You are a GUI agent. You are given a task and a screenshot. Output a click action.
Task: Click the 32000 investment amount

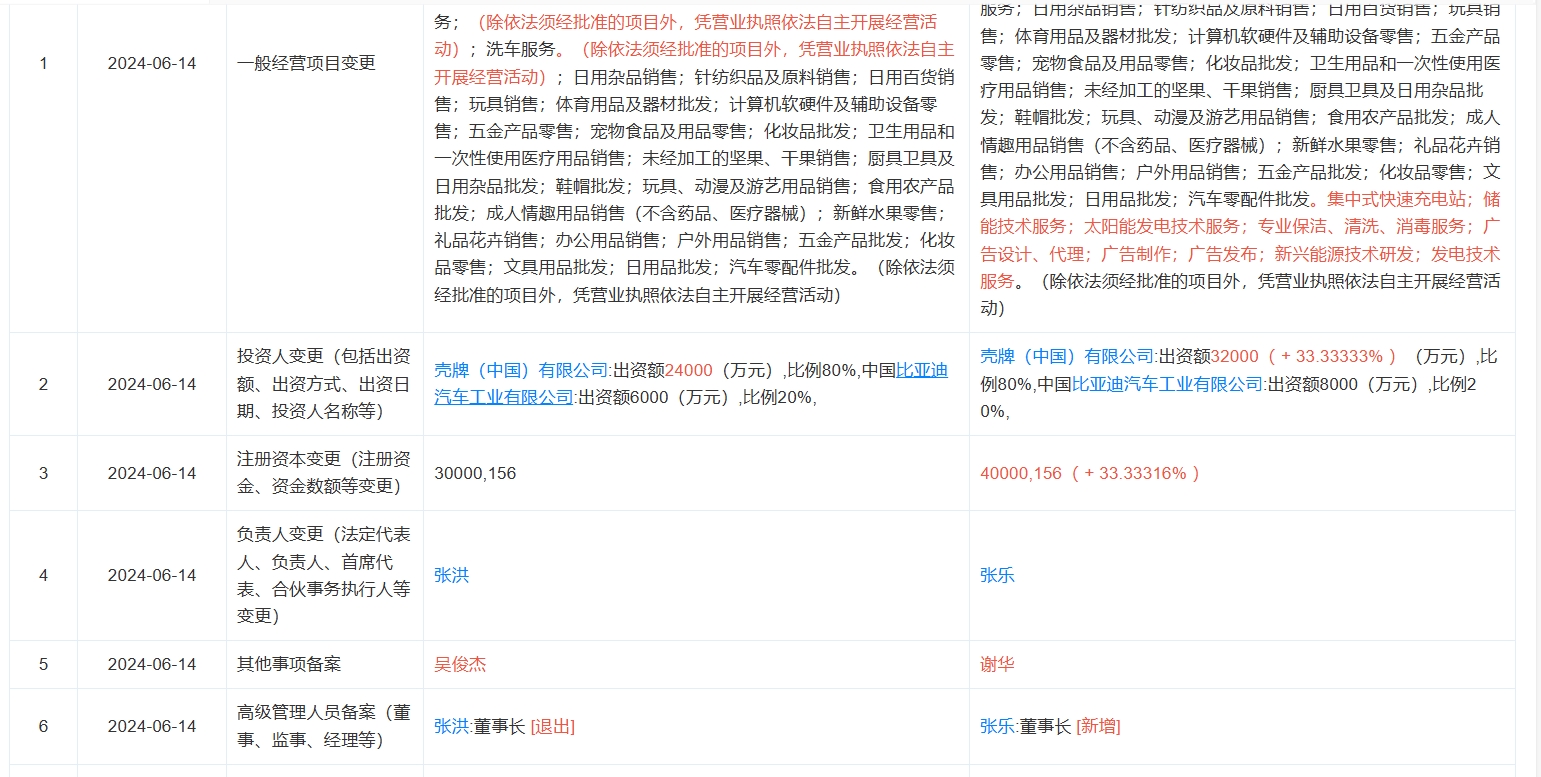(x=1235, y=356)
